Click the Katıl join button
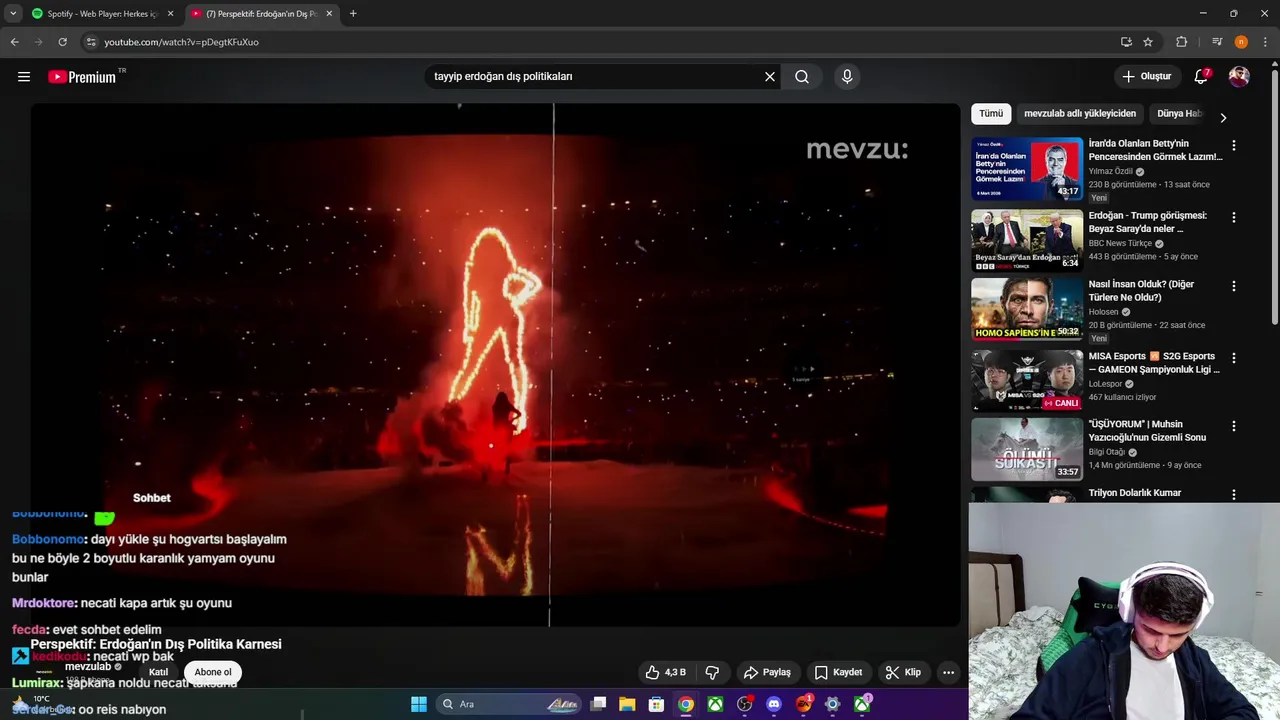Viewport: 1280px width, 720px height. 158,672
